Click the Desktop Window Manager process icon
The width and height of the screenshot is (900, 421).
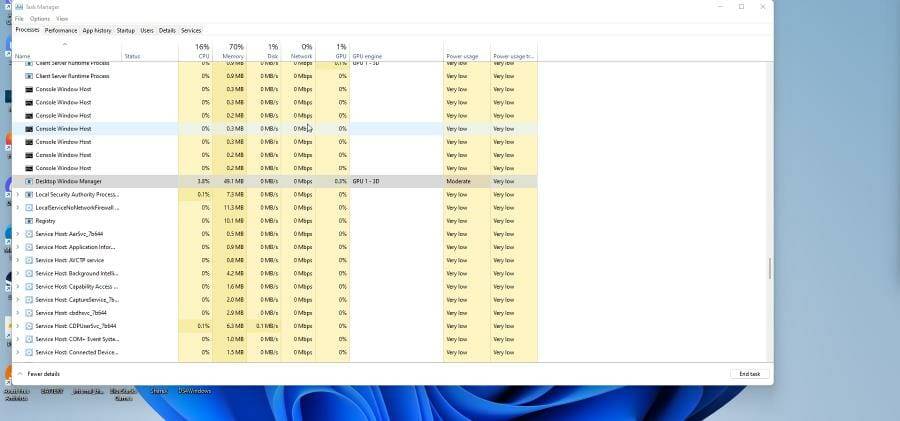(x=29, y=181)
